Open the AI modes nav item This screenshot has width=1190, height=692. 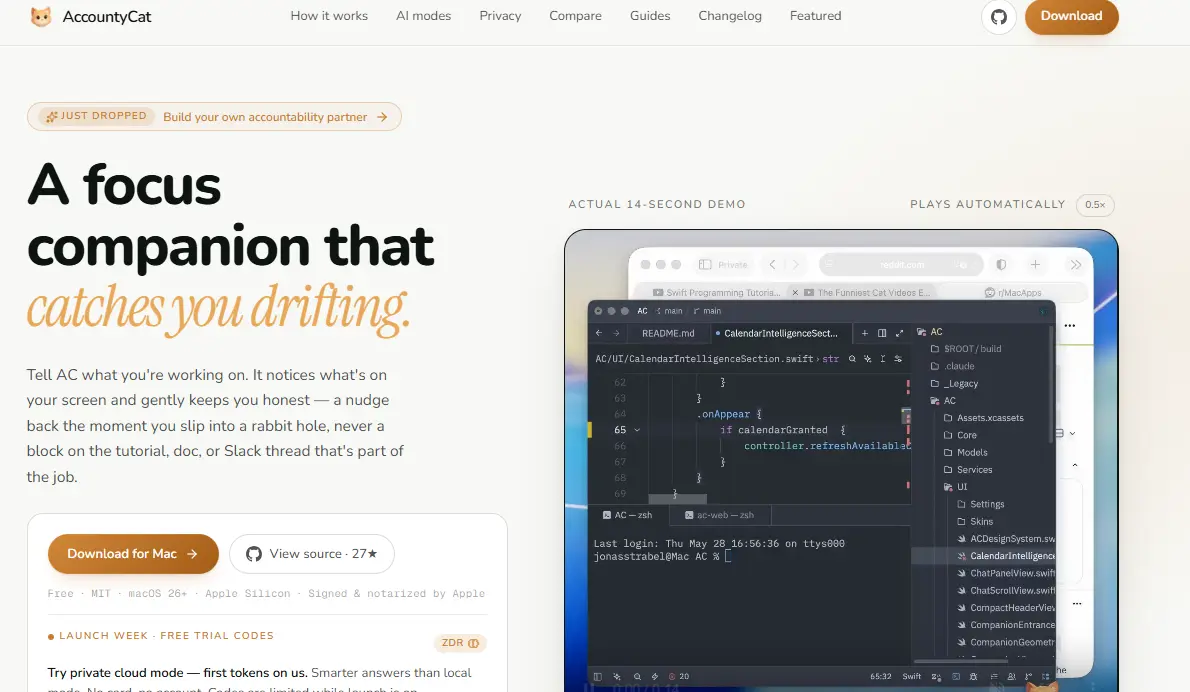click(423, 16)
